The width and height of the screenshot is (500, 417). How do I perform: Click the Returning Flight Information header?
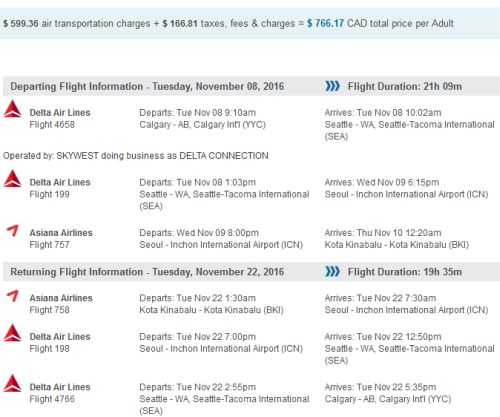click(x=147, y=272)
